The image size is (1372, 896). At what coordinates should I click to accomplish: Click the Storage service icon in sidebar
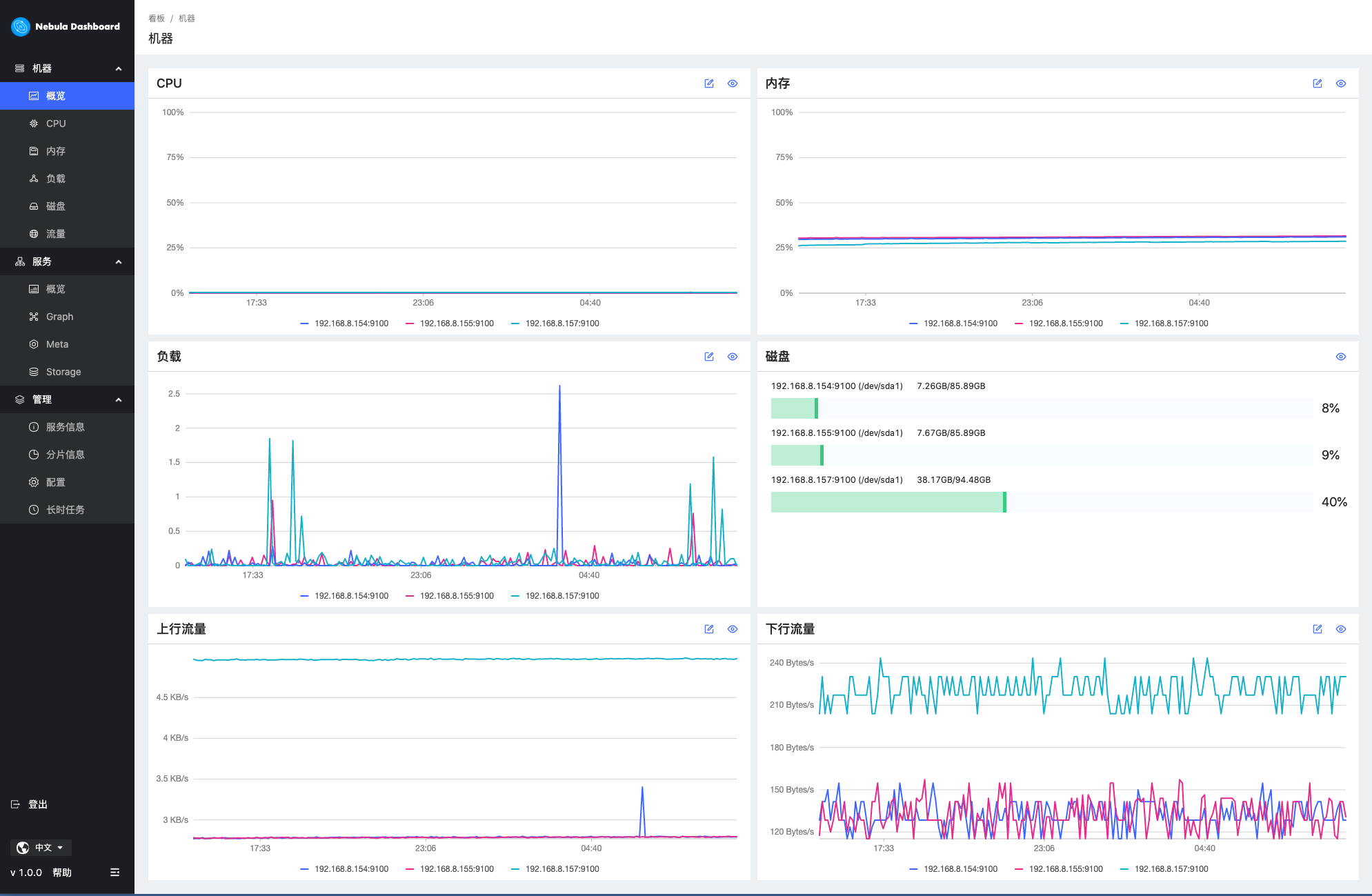coord(34,372)
